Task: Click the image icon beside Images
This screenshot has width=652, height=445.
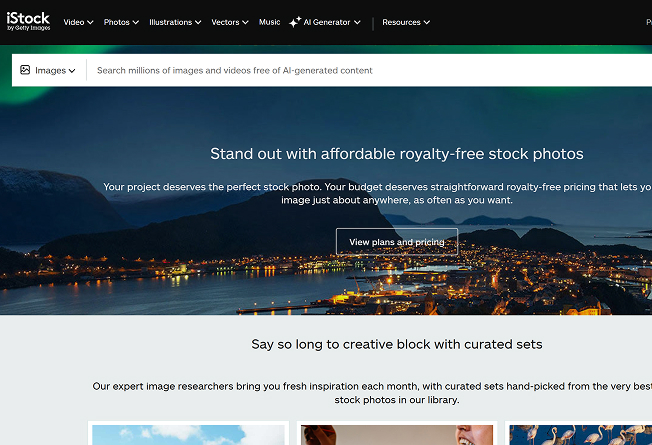Action: [x=25, y=70]
